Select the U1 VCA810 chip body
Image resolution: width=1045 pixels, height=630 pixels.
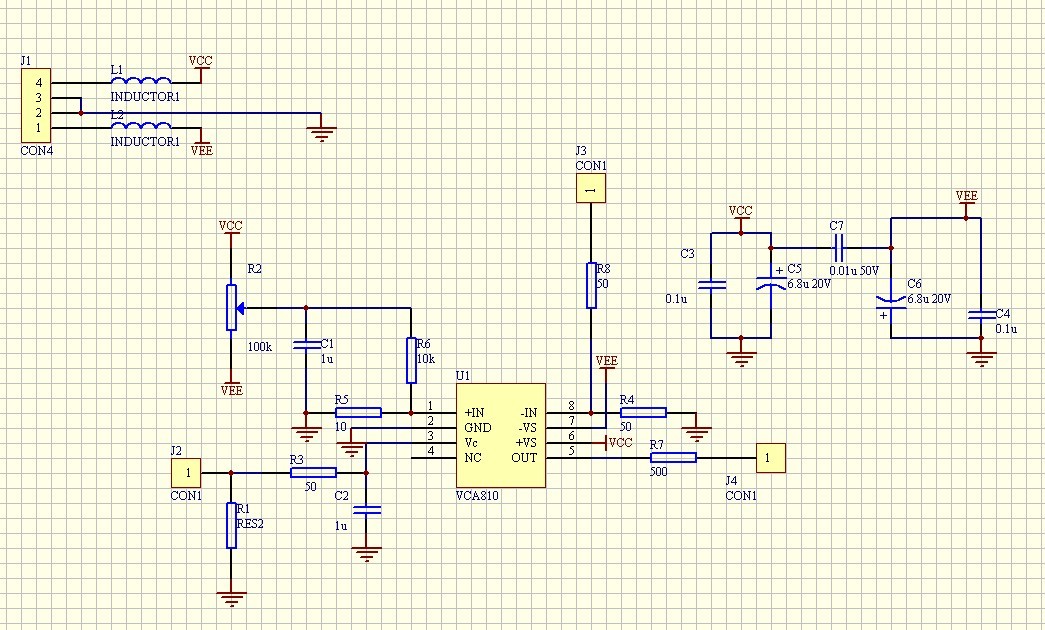[x=501, y=435]
